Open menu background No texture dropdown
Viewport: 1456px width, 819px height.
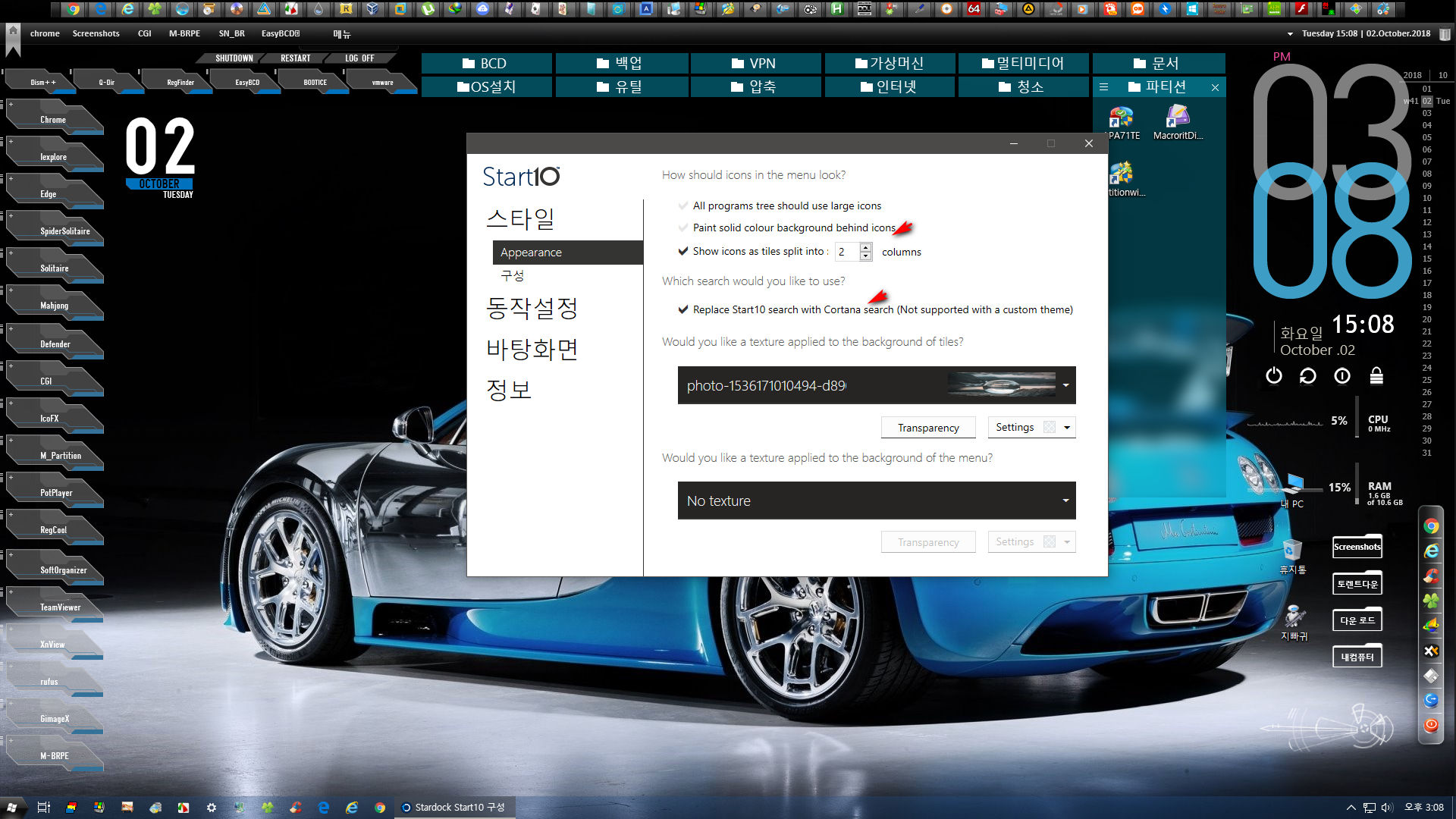(877, 500)
